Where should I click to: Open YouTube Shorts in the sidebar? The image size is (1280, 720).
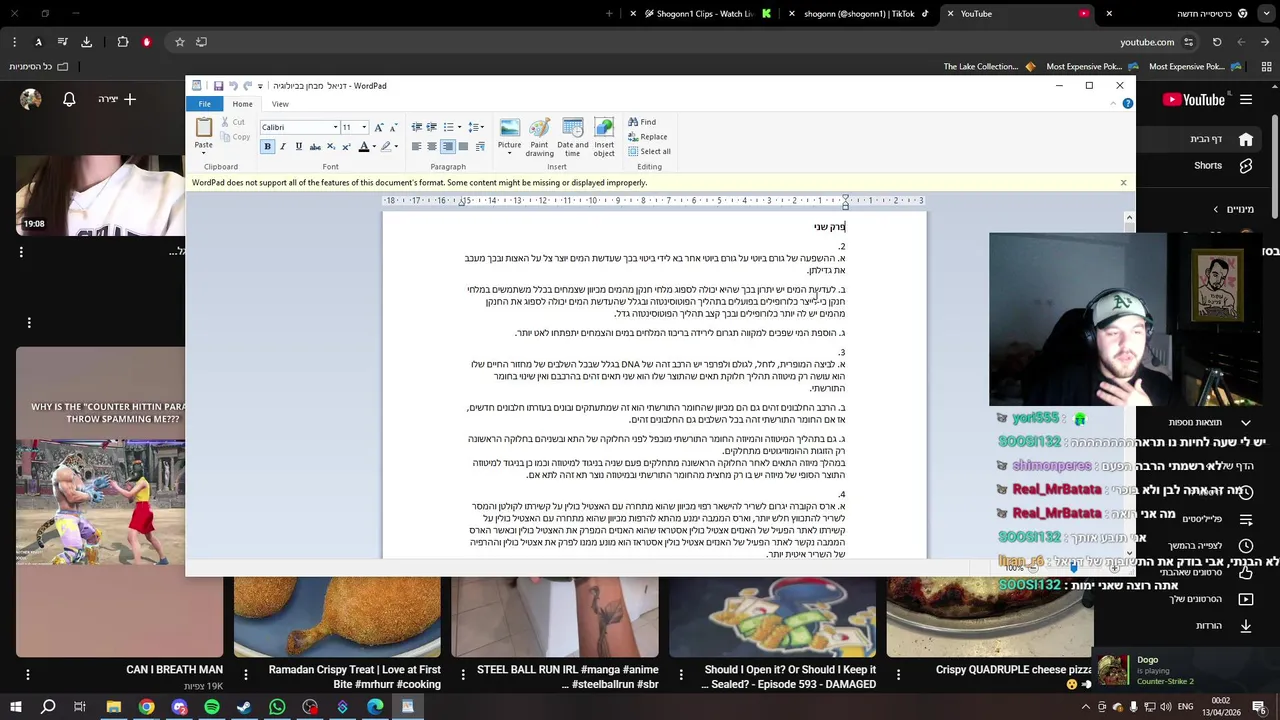1220,166
